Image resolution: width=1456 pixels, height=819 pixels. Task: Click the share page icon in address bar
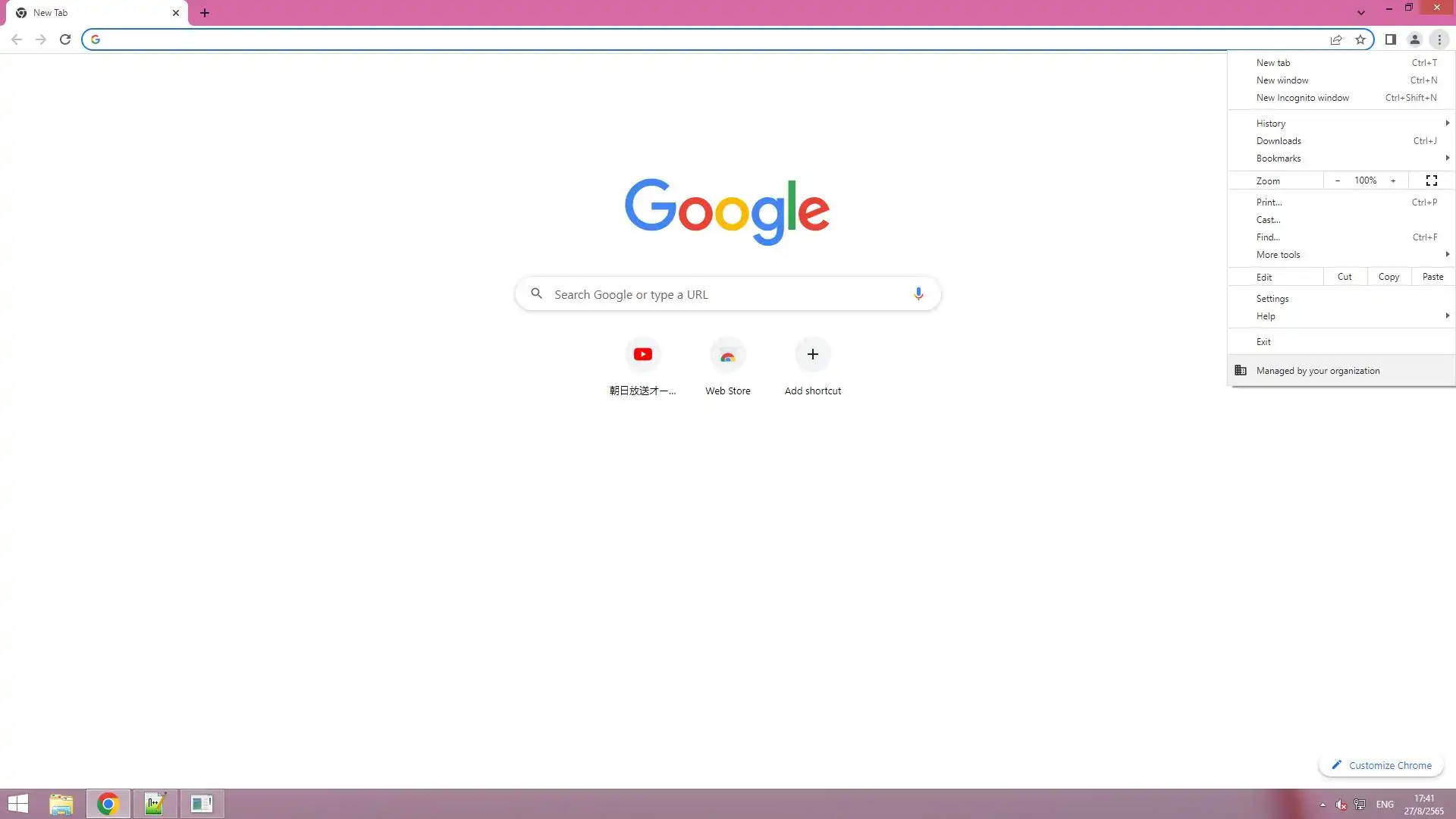1336,39
